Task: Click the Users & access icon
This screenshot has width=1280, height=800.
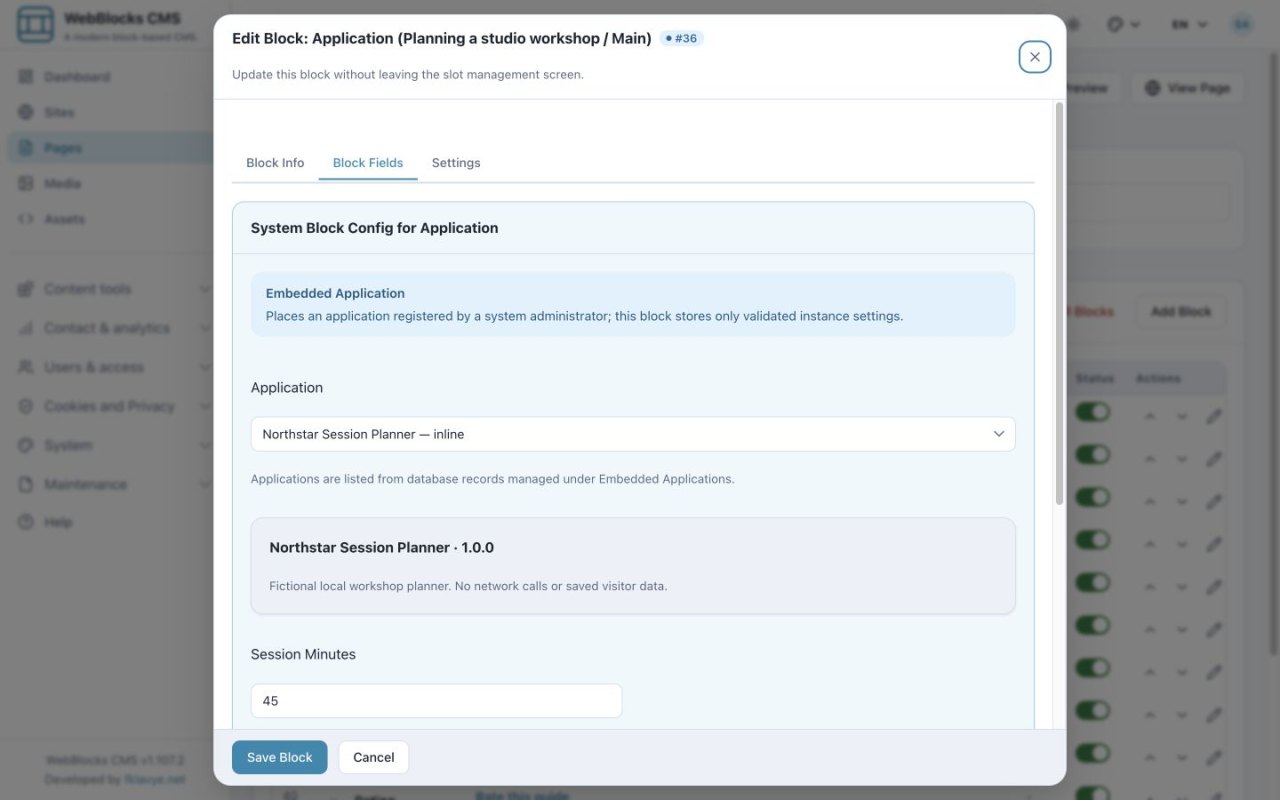Action: [x=26, y=367]
